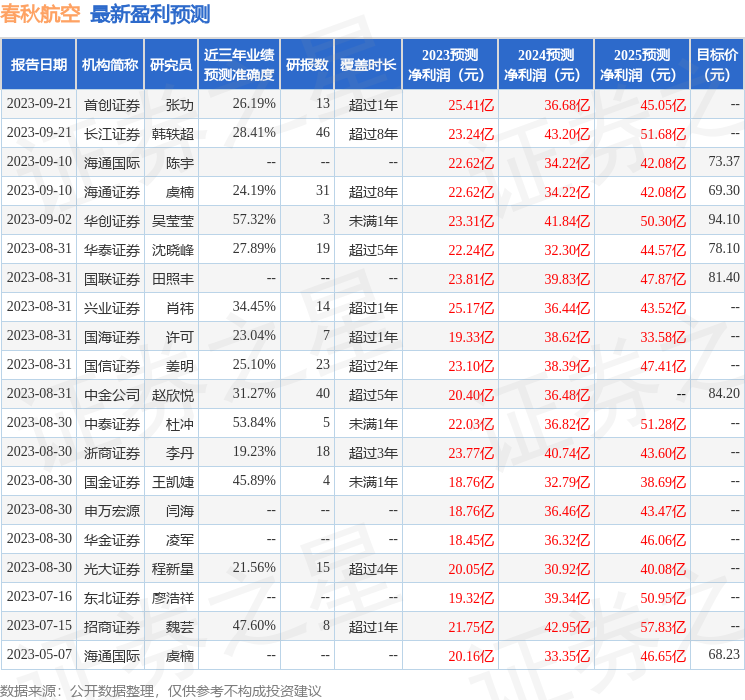Screen dimensions: 745x700
Task: Select the 华泰证券 institution cell
Action: point(112,250)
